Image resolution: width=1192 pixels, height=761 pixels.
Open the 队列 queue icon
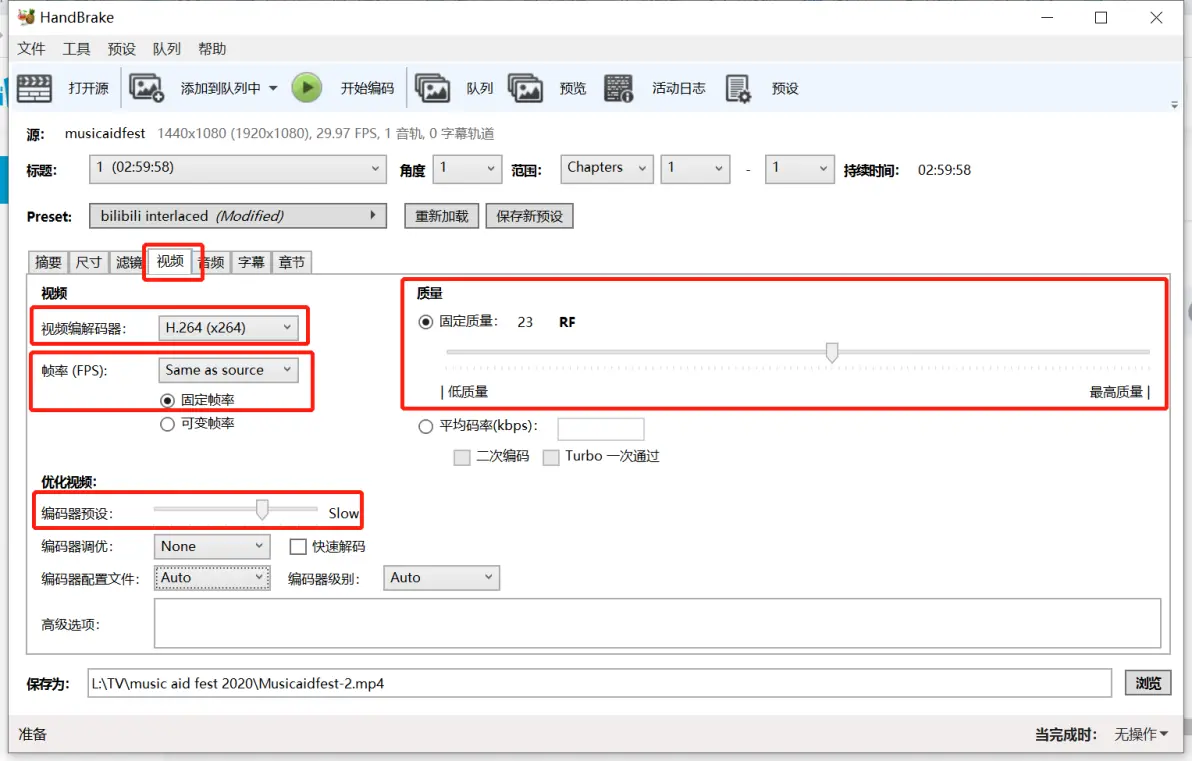[x=433, y=88]
